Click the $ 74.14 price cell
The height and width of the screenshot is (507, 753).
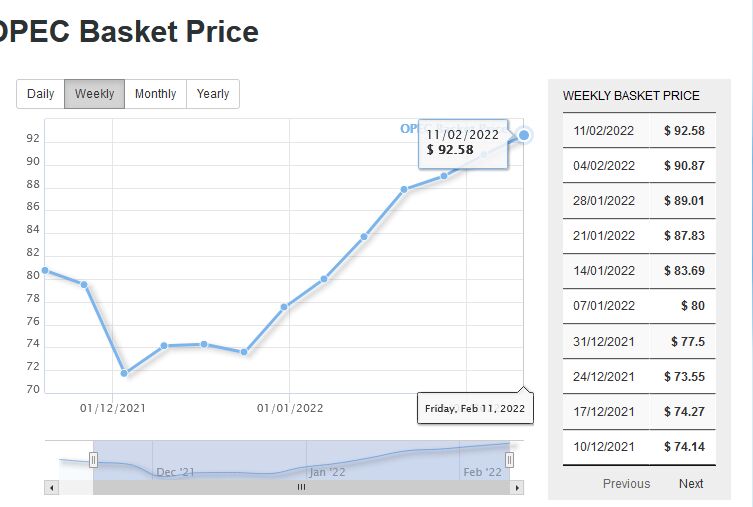684,446
